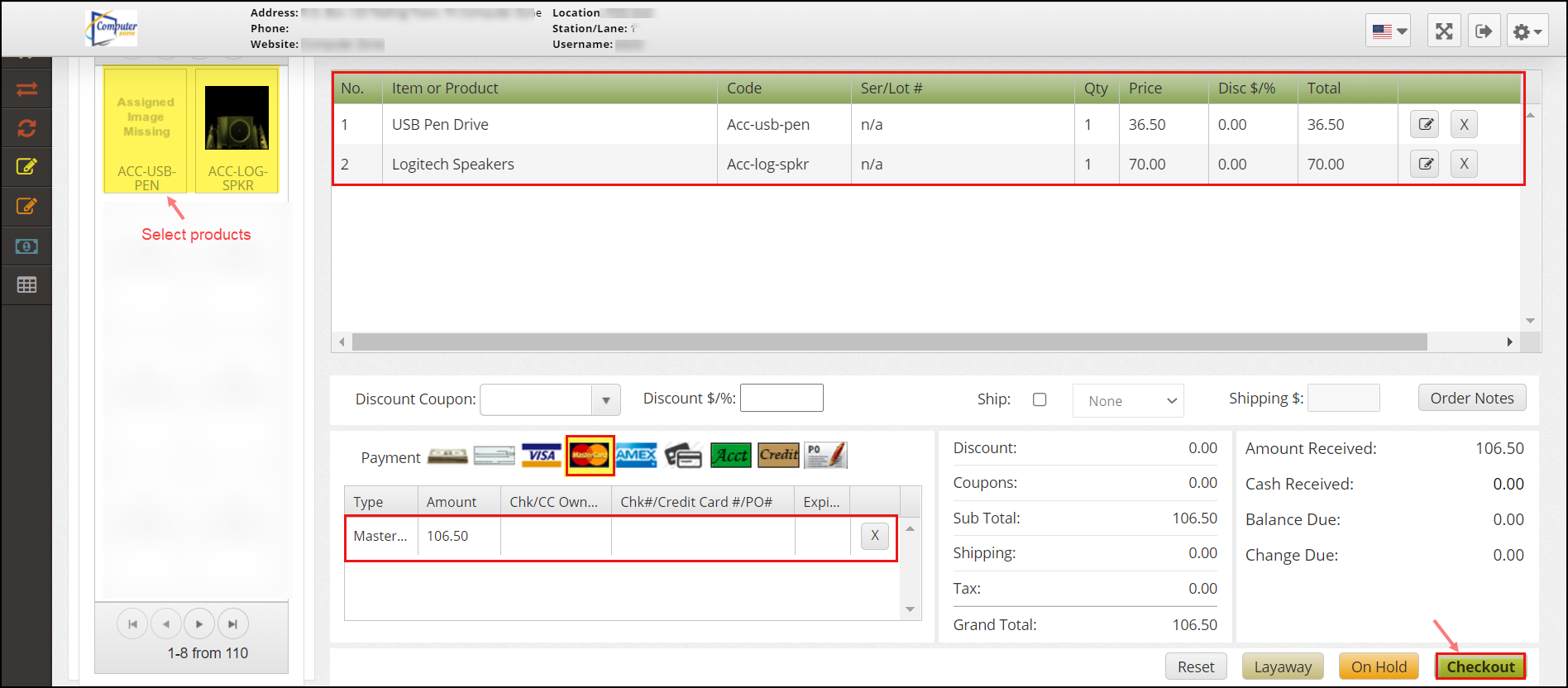This screenshot has height=688, width=1568.
Task: Open the Discount Coupon dropdown arrow
Action: 606,400
